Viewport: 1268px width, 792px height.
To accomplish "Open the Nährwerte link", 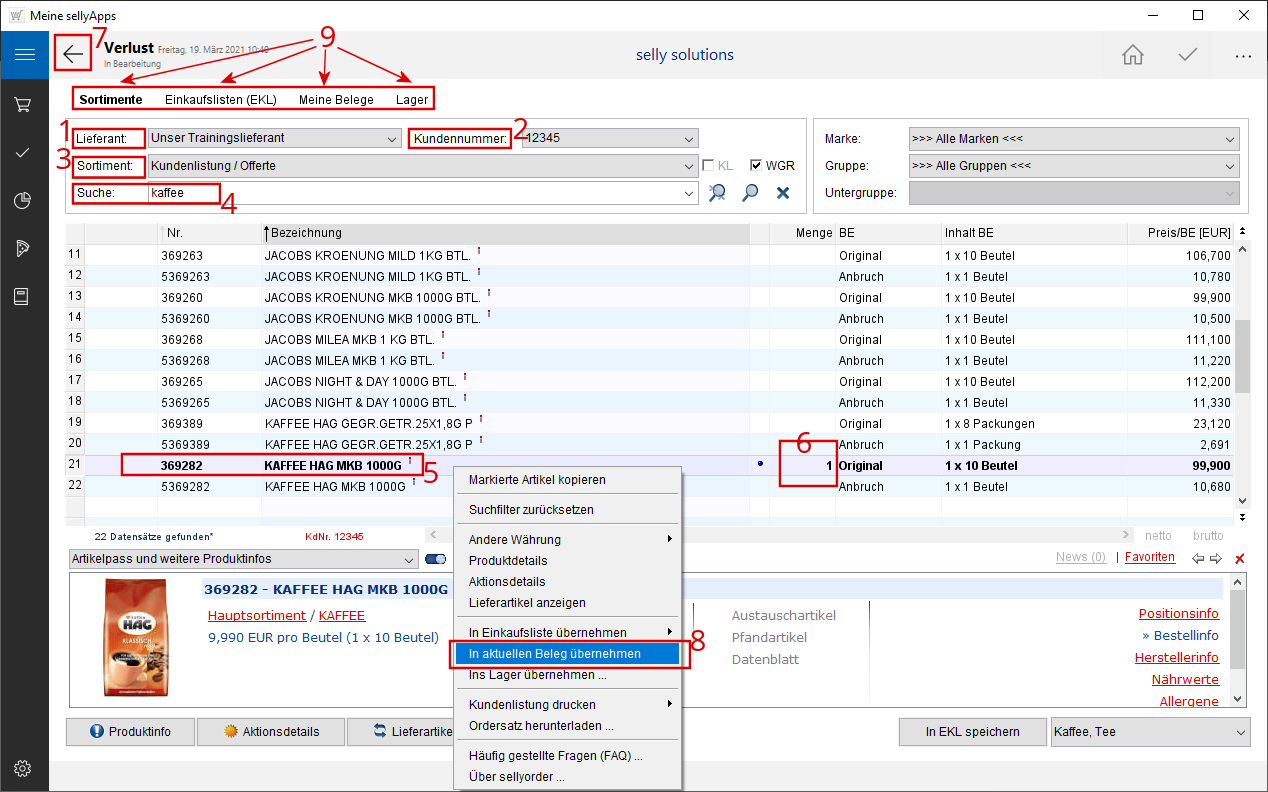I will (1185, 680).
